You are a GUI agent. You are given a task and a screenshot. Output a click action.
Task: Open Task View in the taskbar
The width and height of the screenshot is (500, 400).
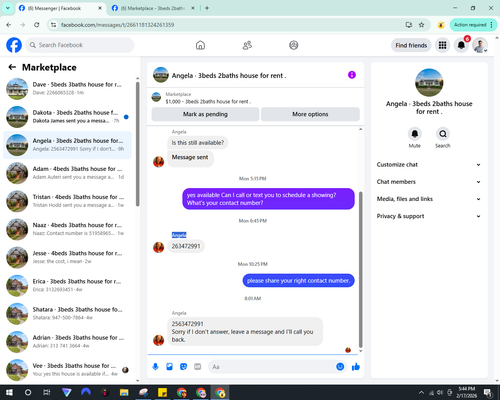(47, 392)
